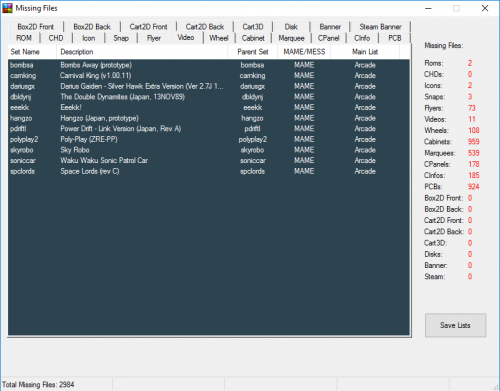Sort by the Parent Set column header
The width and height of the screenshot is (500, 391).
(253, 52)
